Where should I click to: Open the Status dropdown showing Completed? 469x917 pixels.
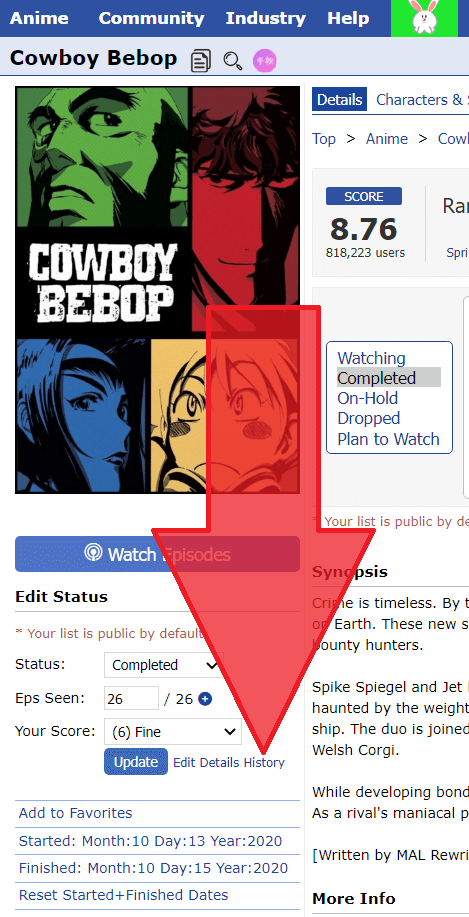coord(163,665)
